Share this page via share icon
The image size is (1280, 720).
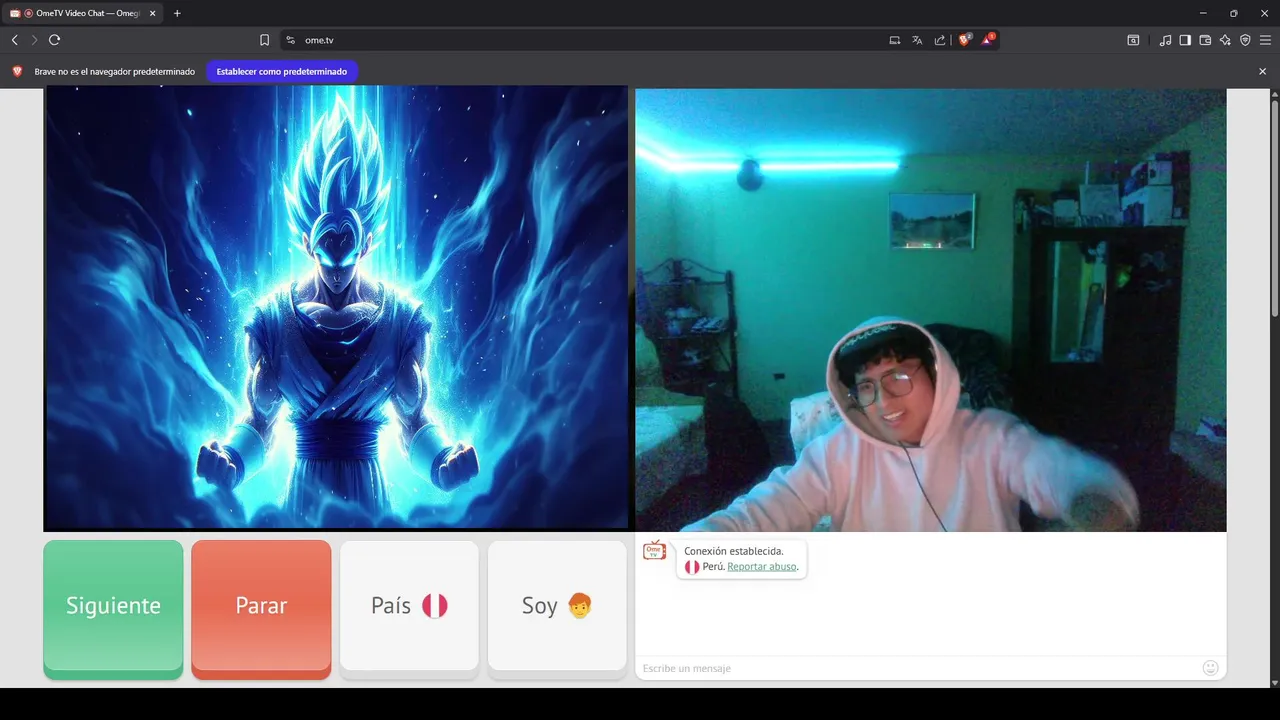tap(940, 40)
